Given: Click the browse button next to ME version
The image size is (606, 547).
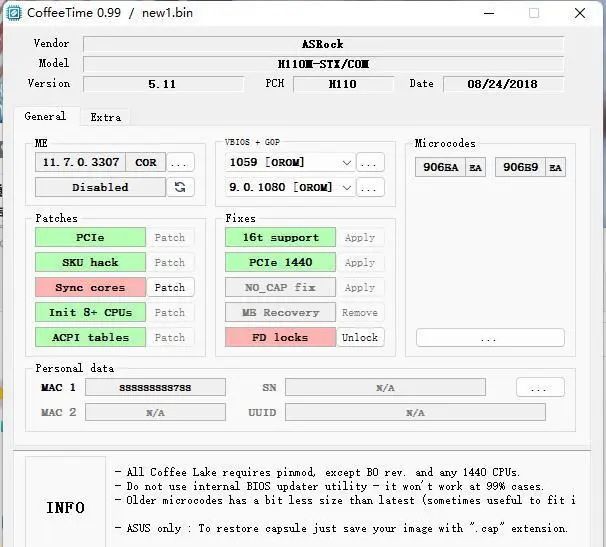Looking at the screenshot, I should tap(180, 162).
